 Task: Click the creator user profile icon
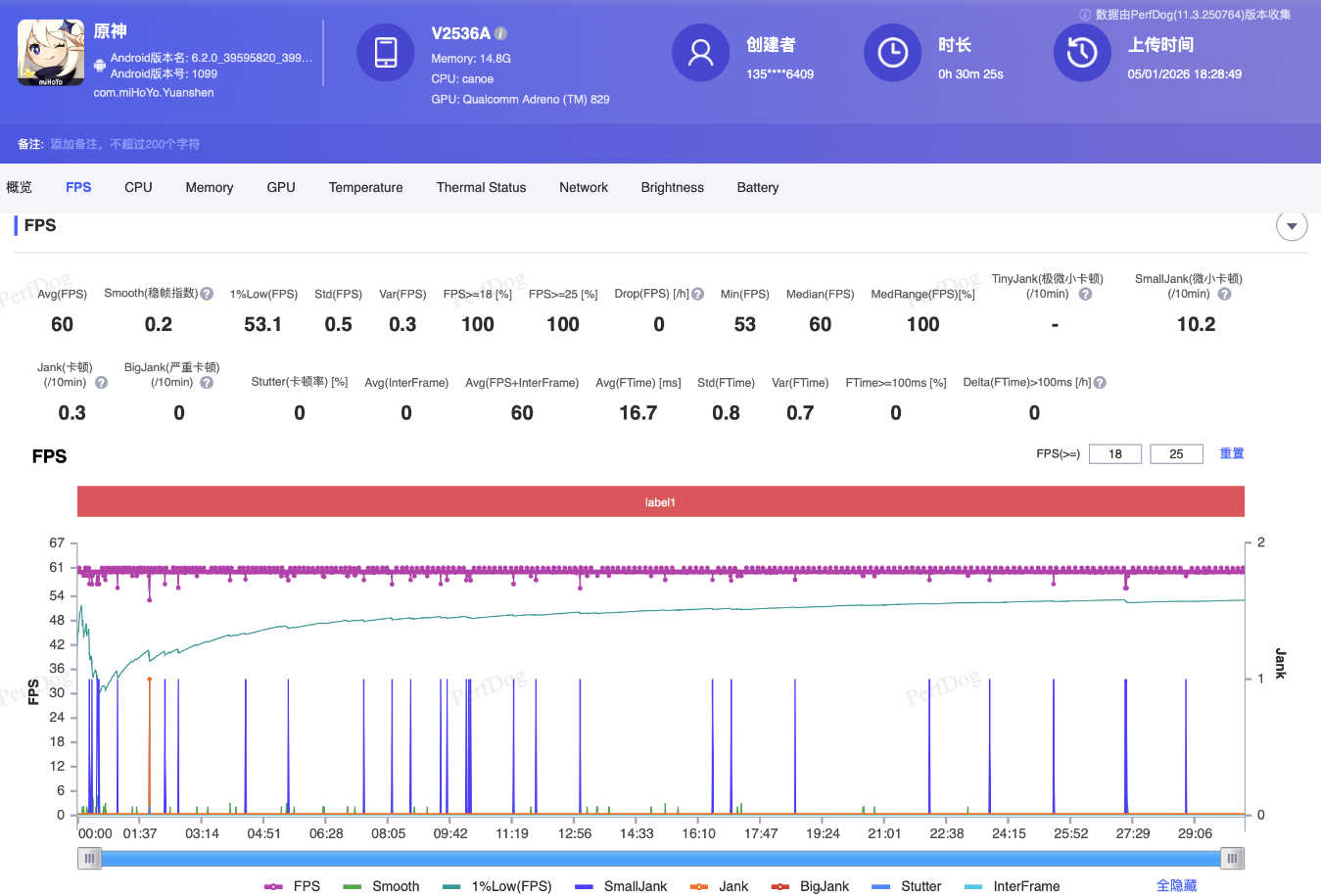[x=700, y=53]
